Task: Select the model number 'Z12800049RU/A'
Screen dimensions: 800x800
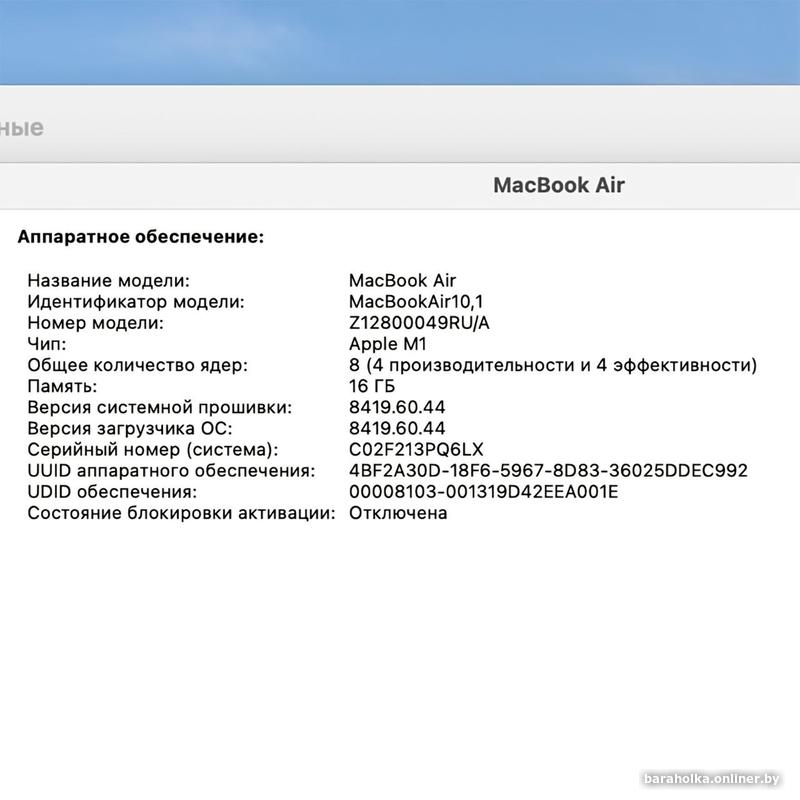Action: pos(419,323)
